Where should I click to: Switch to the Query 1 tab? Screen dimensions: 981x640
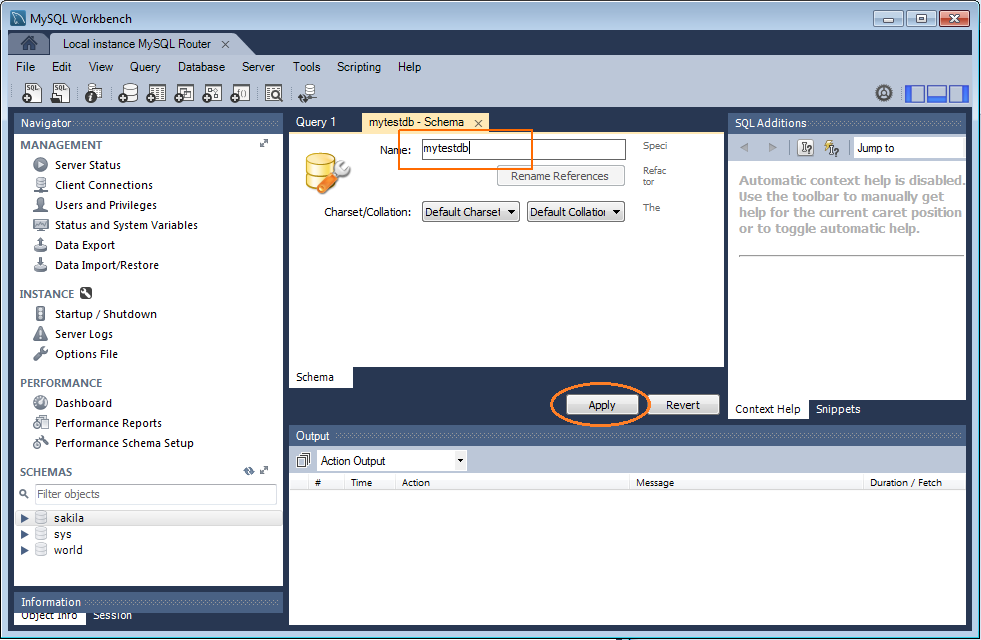pos(316,122)
